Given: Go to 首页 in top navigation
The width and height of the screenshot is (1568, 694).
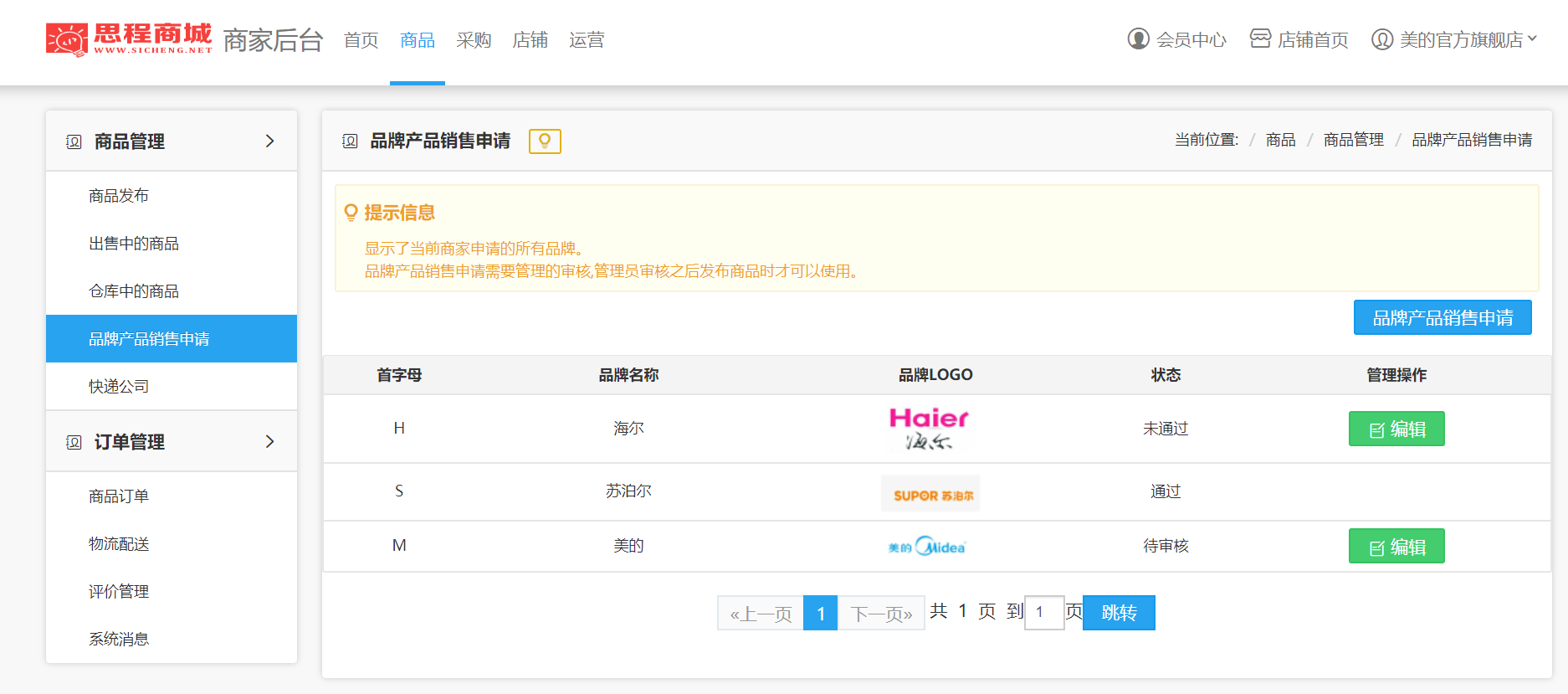Looking at the screenshot, I should 361,40.
